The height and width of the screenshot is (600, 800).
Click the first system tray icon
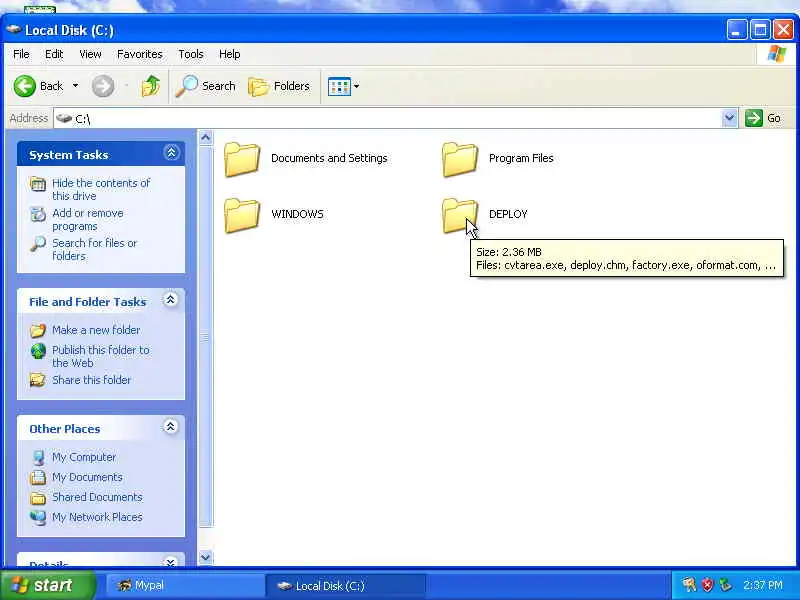(689, 585)
